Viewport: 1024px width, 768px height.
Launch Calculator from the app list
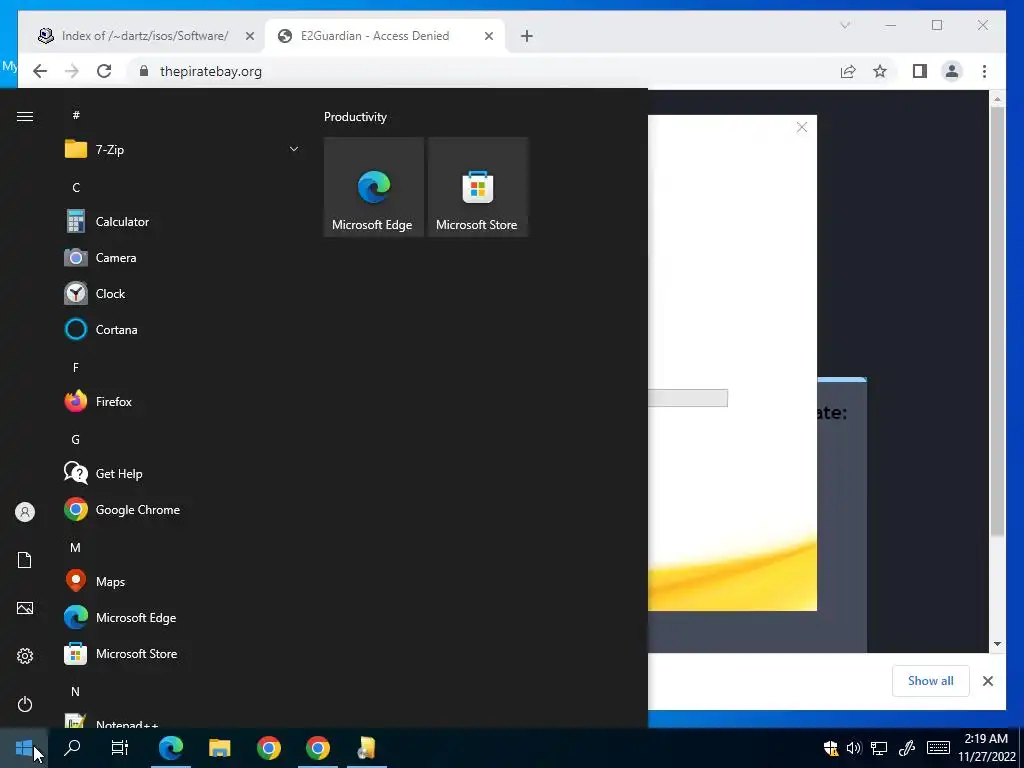tap(180, 222)
